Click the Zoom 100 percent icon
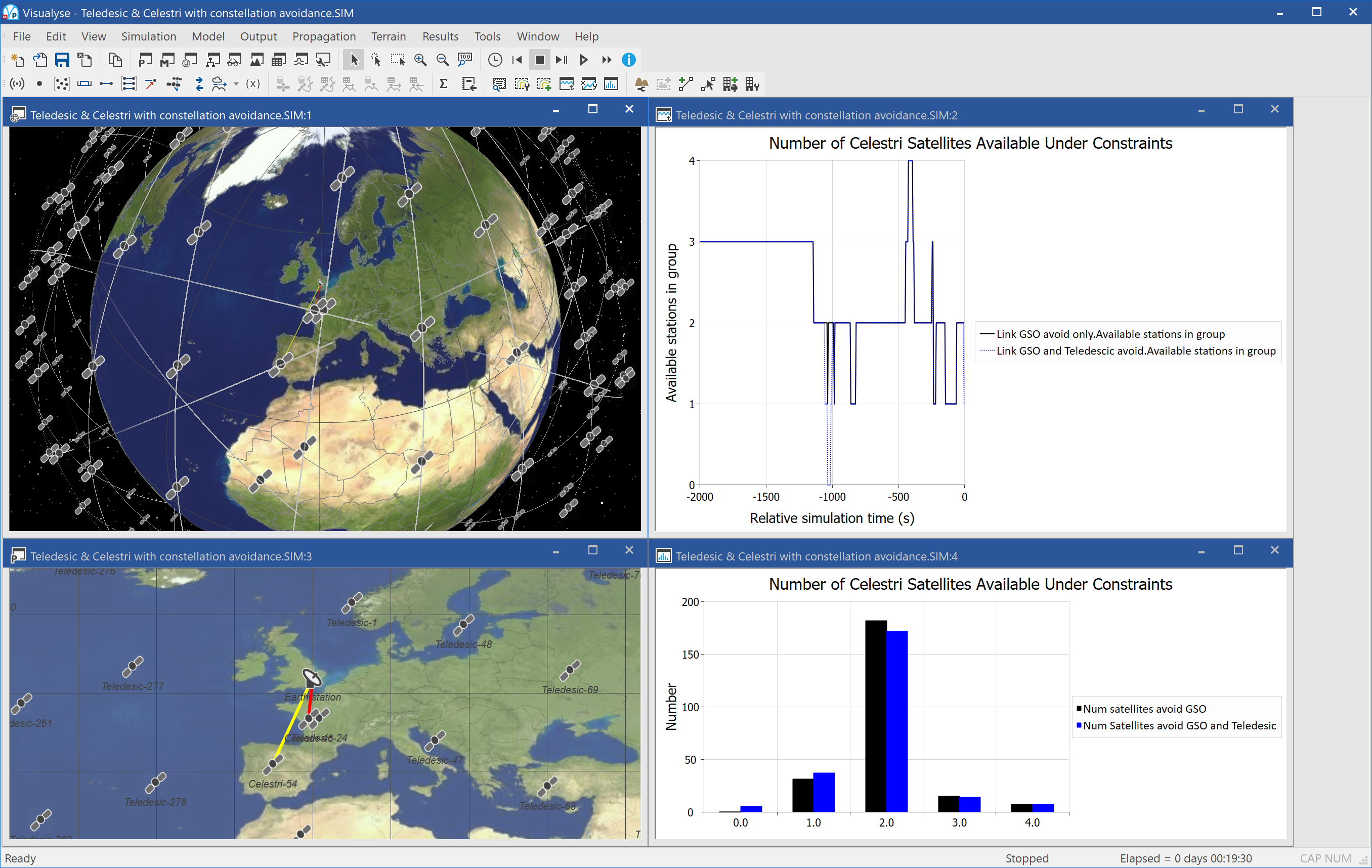1372x868 pixels. 465,60
